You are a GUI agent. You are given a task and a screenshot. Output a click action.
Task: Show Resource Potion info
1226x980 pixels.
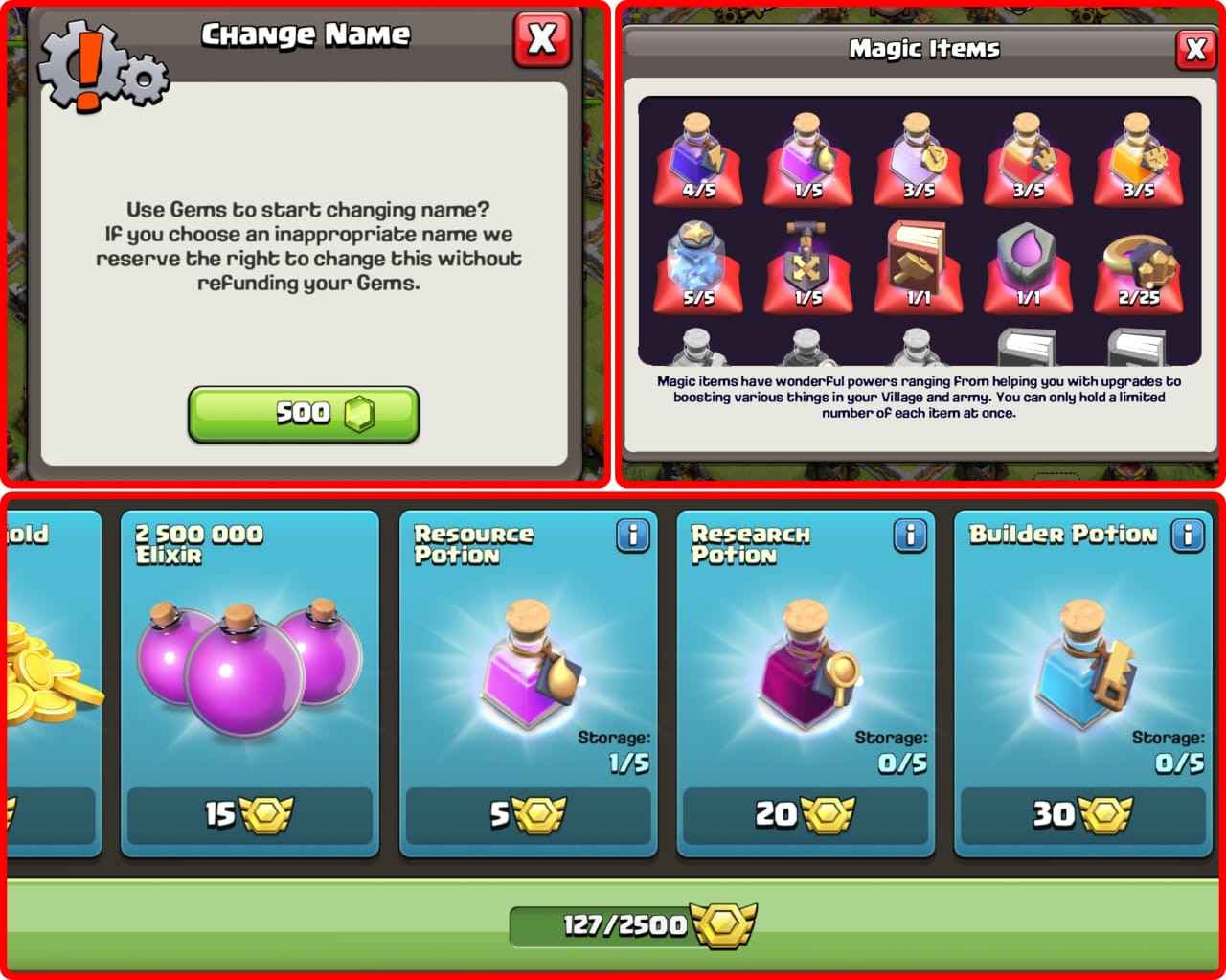click(633, 536)
